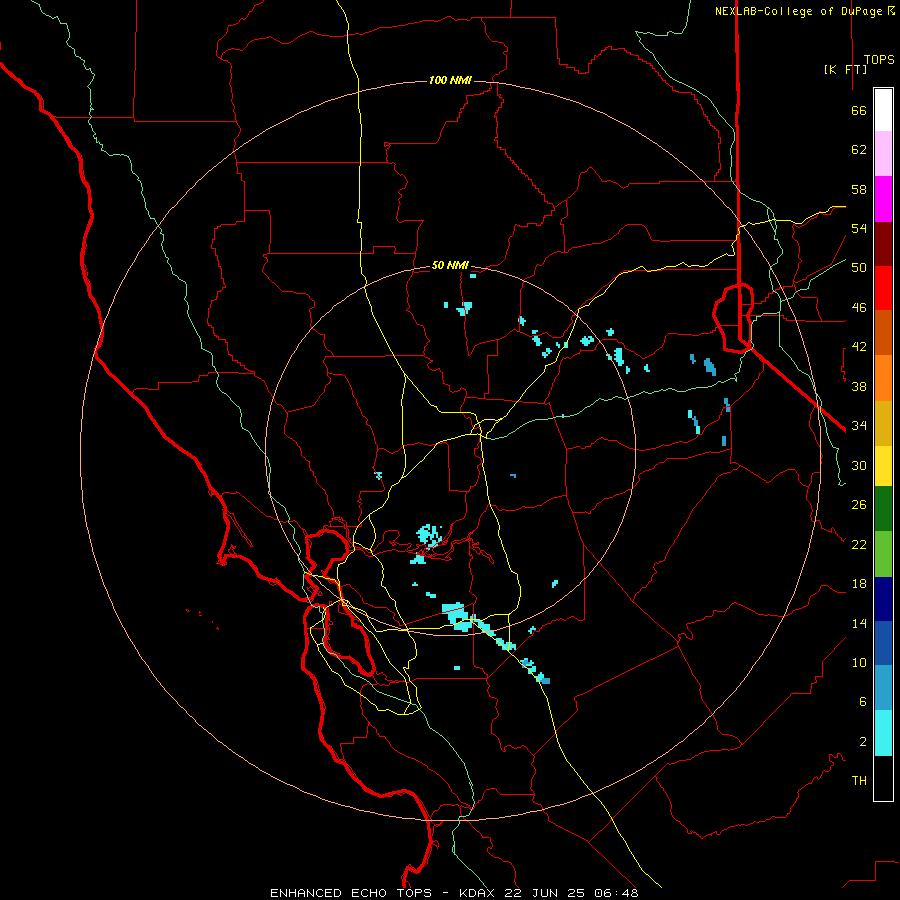The width and height of the screenshot is (900, 900).
Task: Select the "38" legend value
Action: coord(859,386)
